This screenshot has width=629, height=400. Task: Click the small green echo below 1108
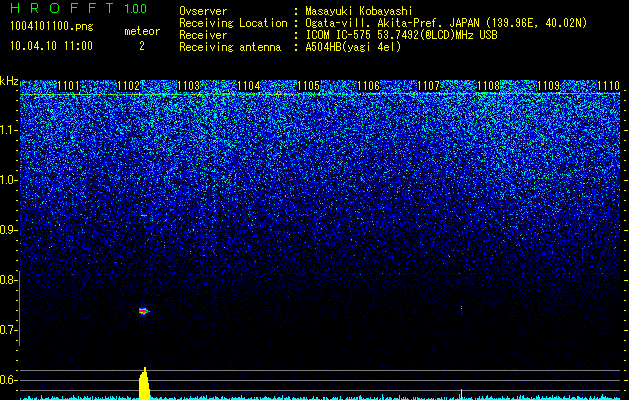coord(461,308)
